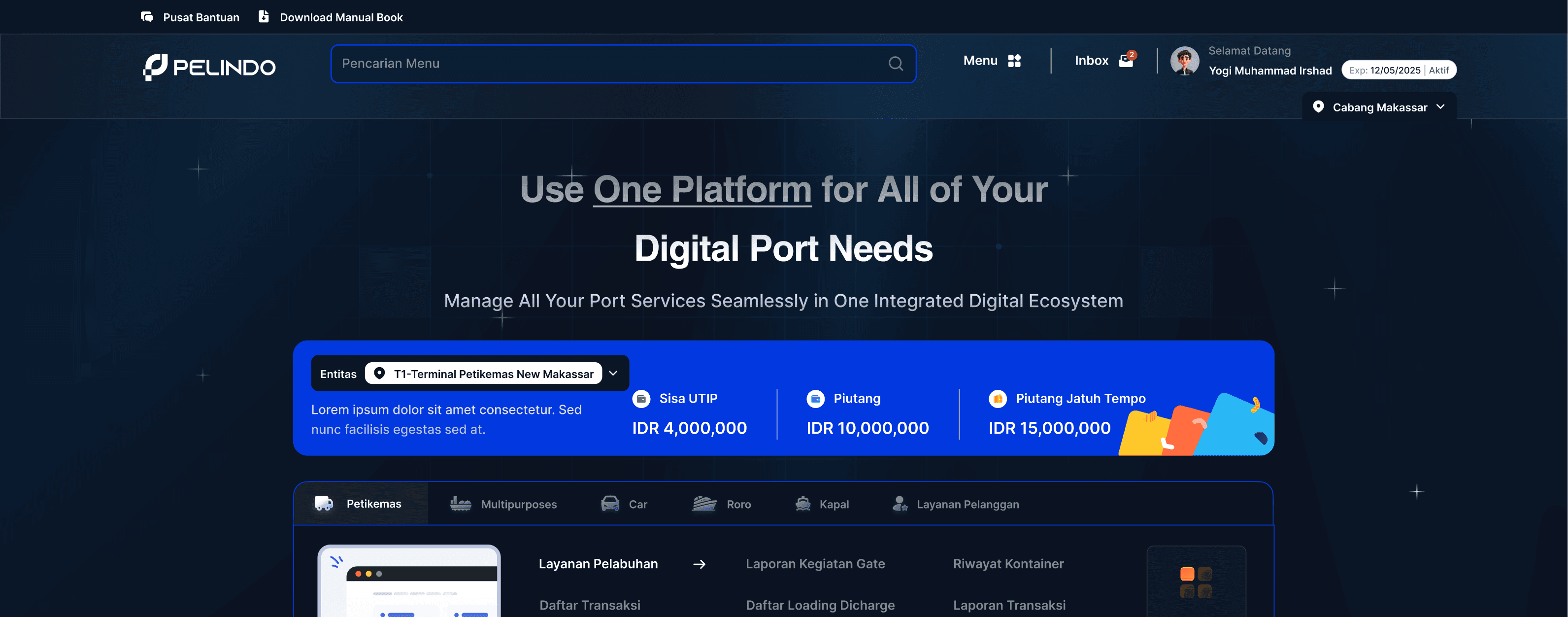
Task: Click the arrow next to Layanan Pelabuhan
Action: tap(700, 564)
